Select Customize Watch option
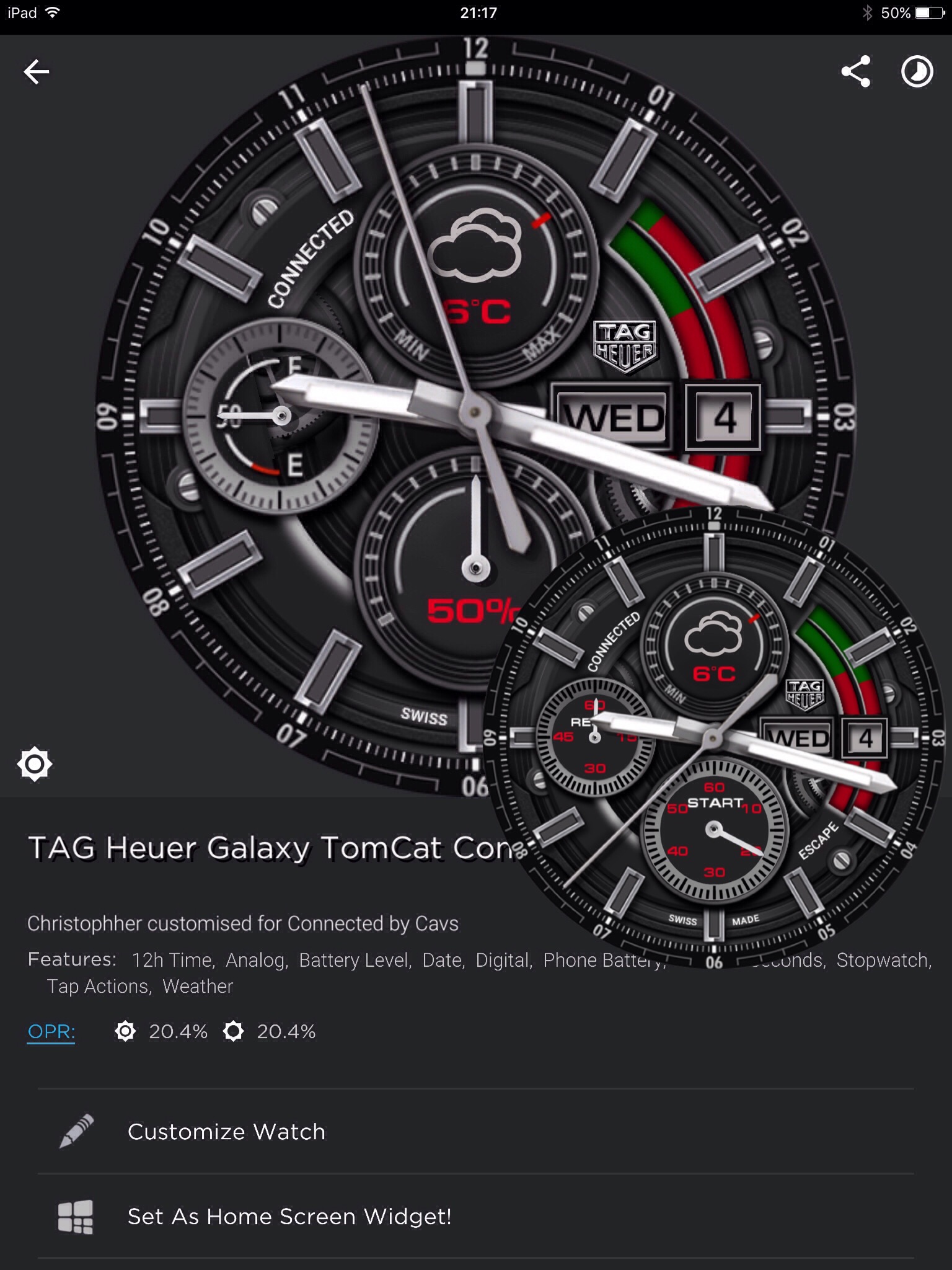Viewport: 952px width, 1270px height. click(476, 1132)
